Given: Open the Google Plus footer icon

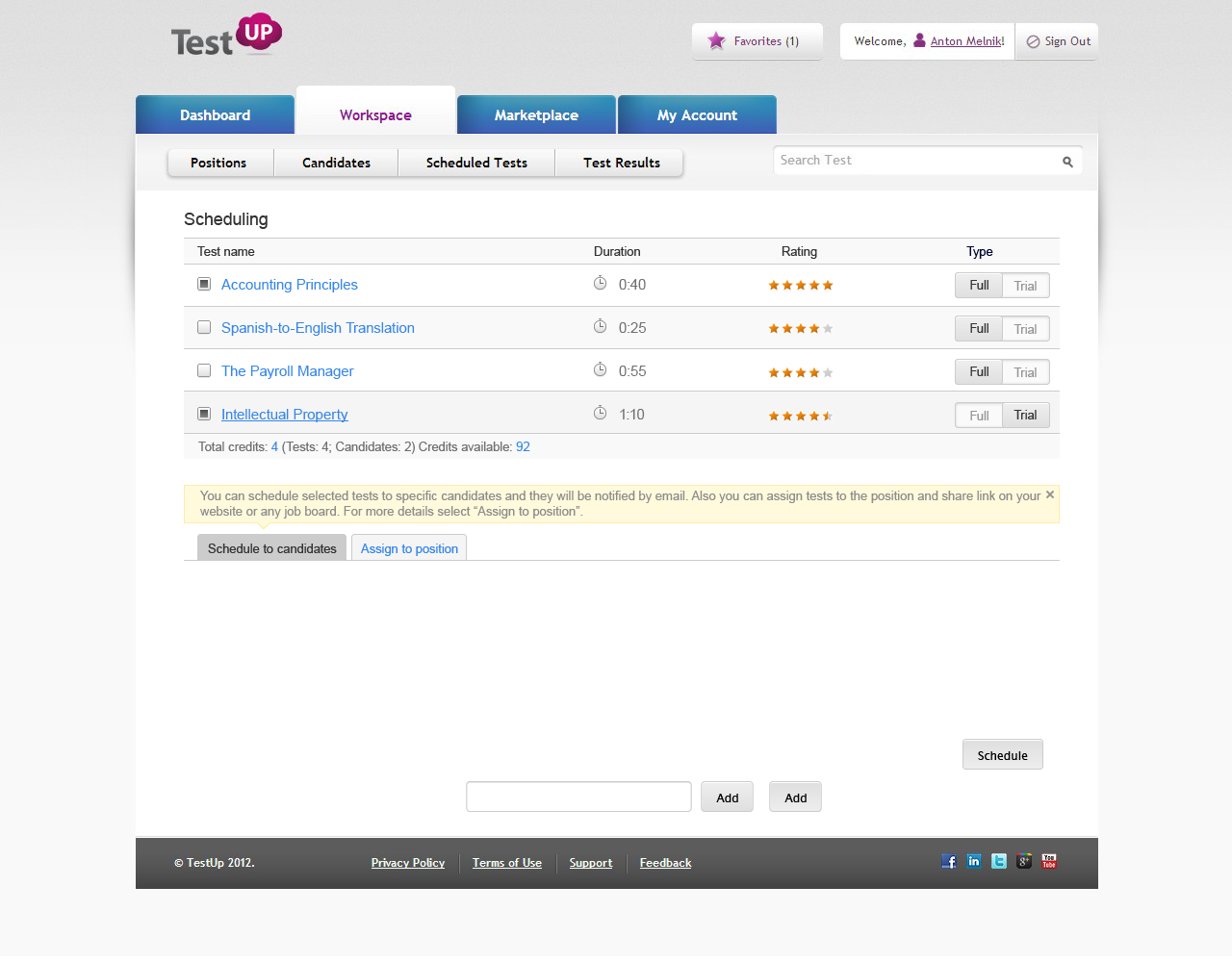Looking at the screenshot, I should (x=1024, y=861).
